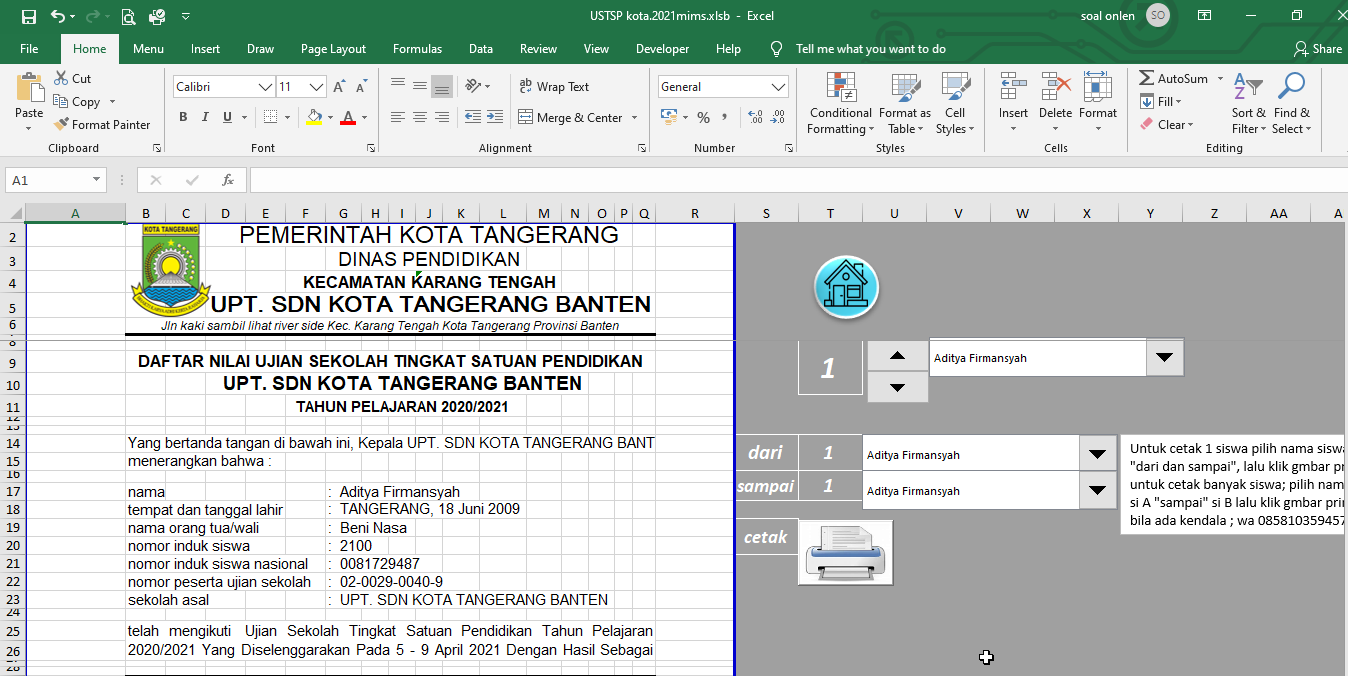Open Sort & Filter options
1348x676 pixels.
tap(1248, 103)
